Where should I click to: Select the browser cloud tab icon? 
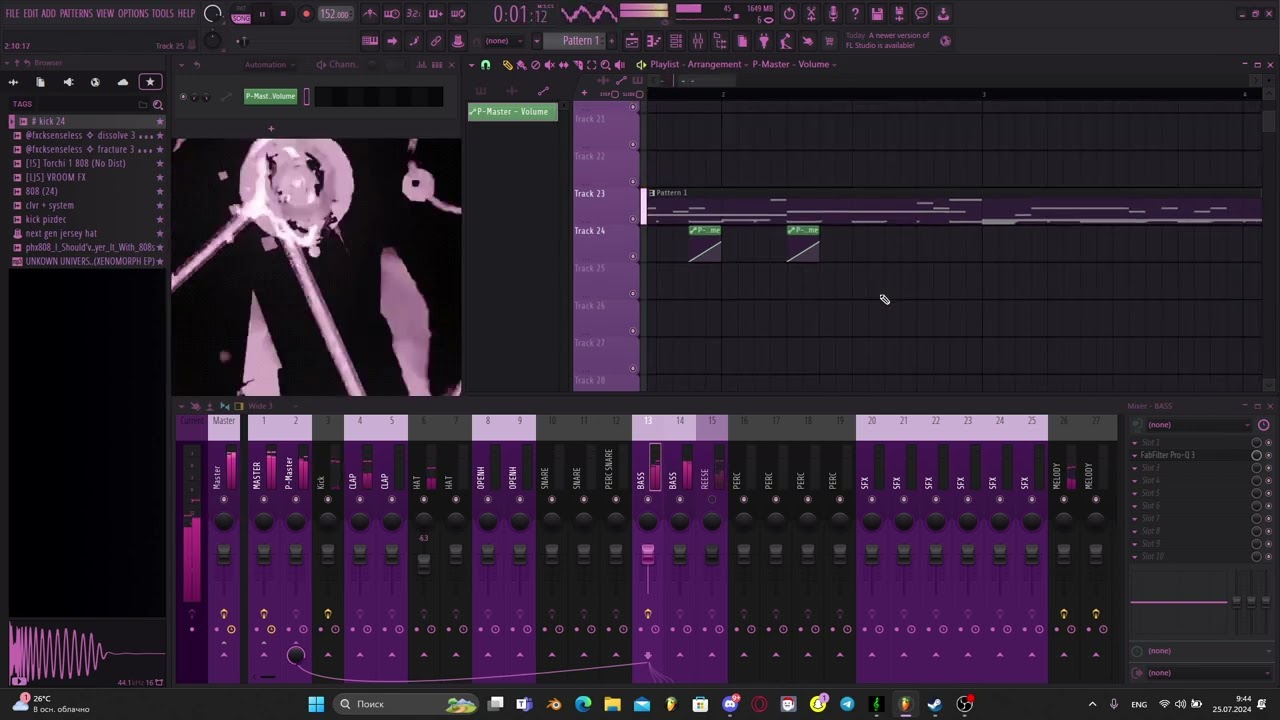coord(123,82)
